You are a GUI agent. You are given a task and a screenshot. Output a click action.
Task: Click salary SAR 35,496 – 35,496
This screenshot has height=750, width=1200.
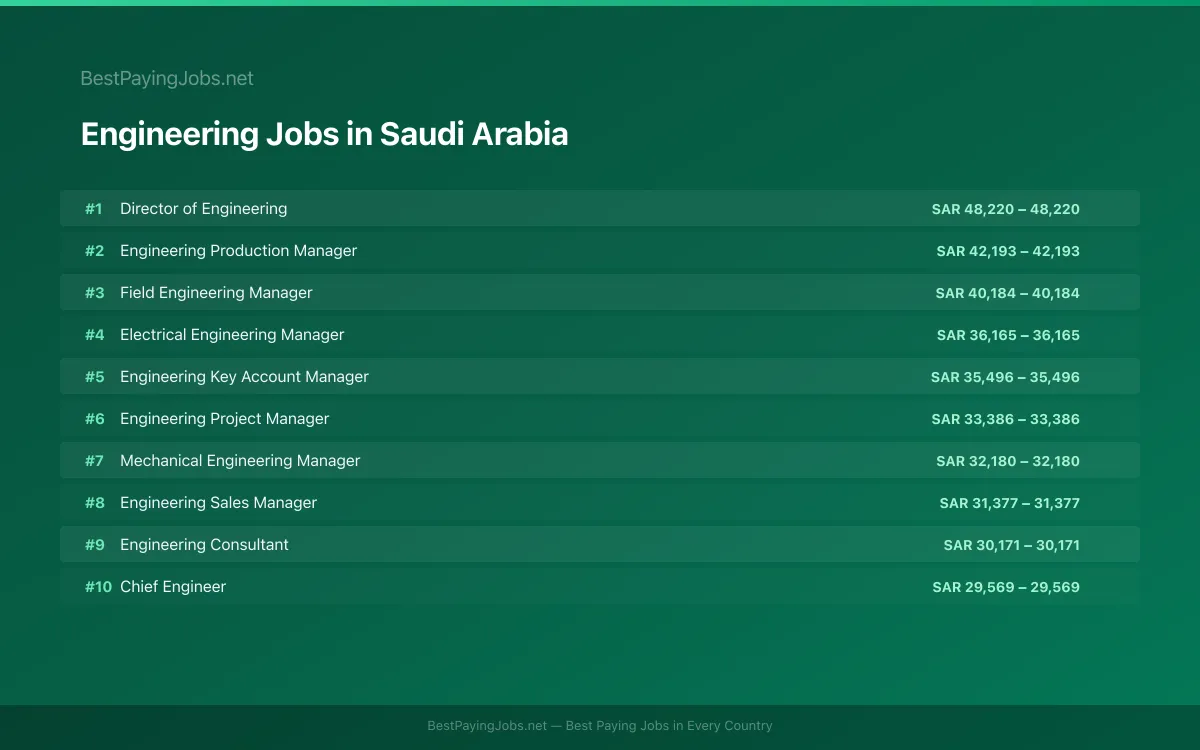tap(1005, 377)
